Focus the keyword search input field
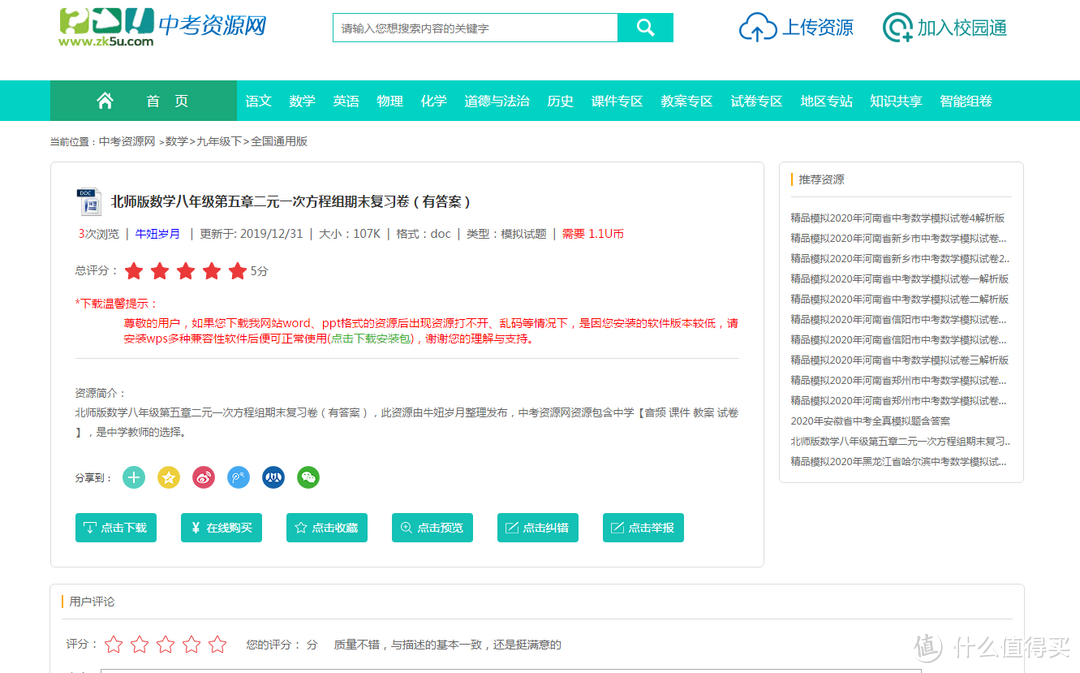The image size is (1080, 673). [475, 28]
